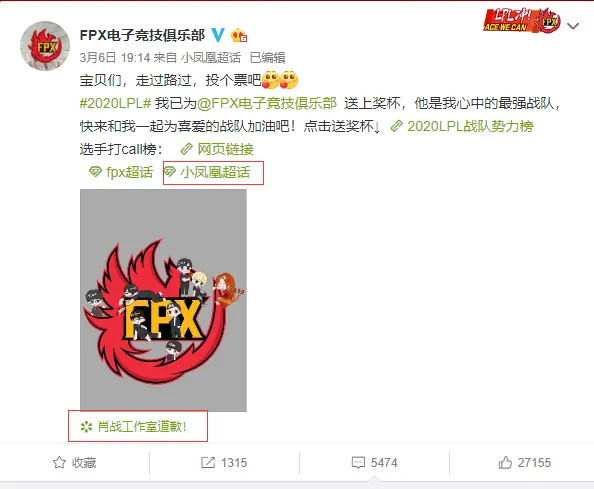Open the LPL ACE WE CAN banner badge
Viewport: 594px width, 489px height.
click(x=522, y=20)
